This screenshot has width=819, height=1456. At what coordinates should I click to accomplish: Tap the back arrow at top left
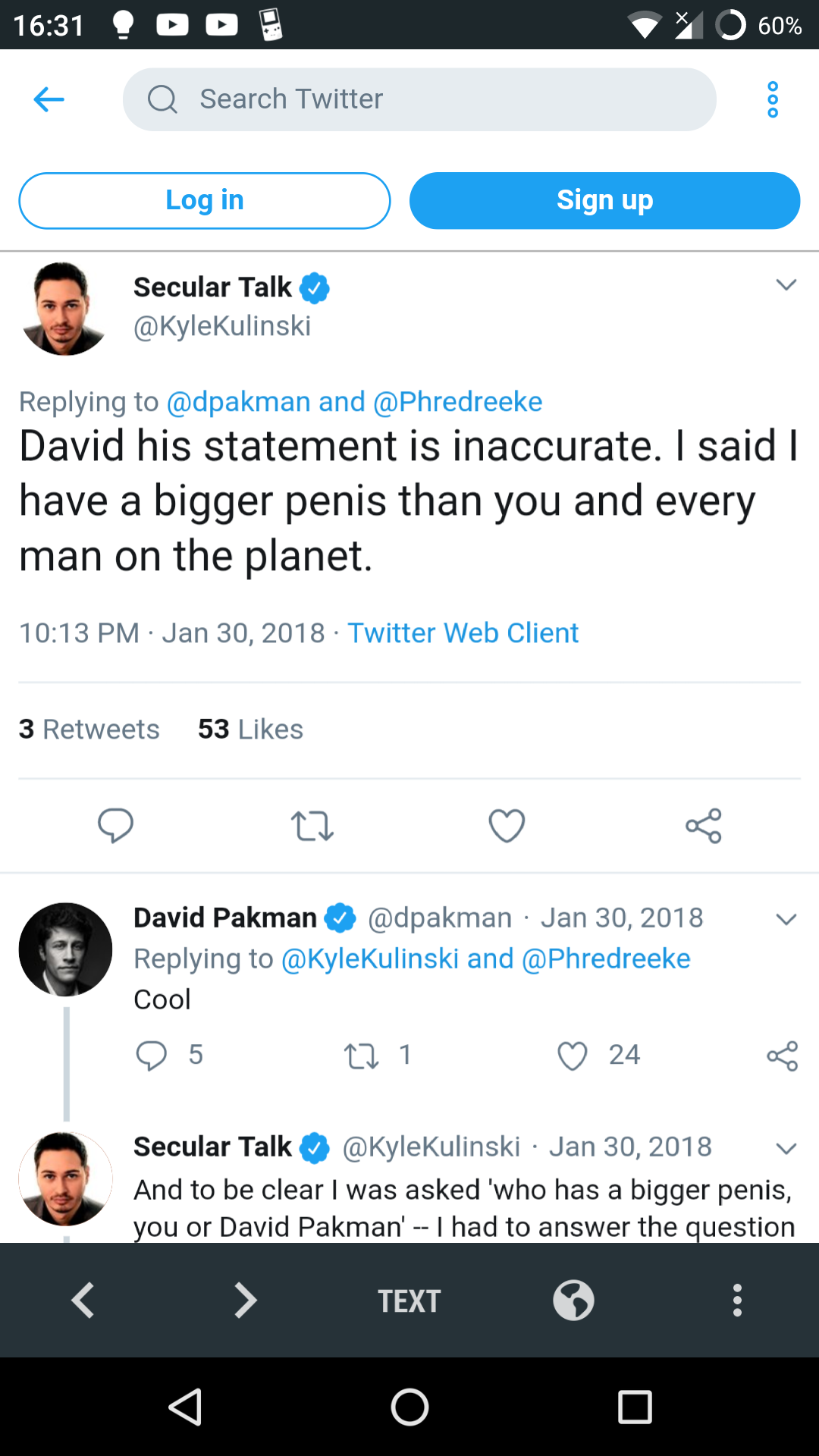(49, 99)
